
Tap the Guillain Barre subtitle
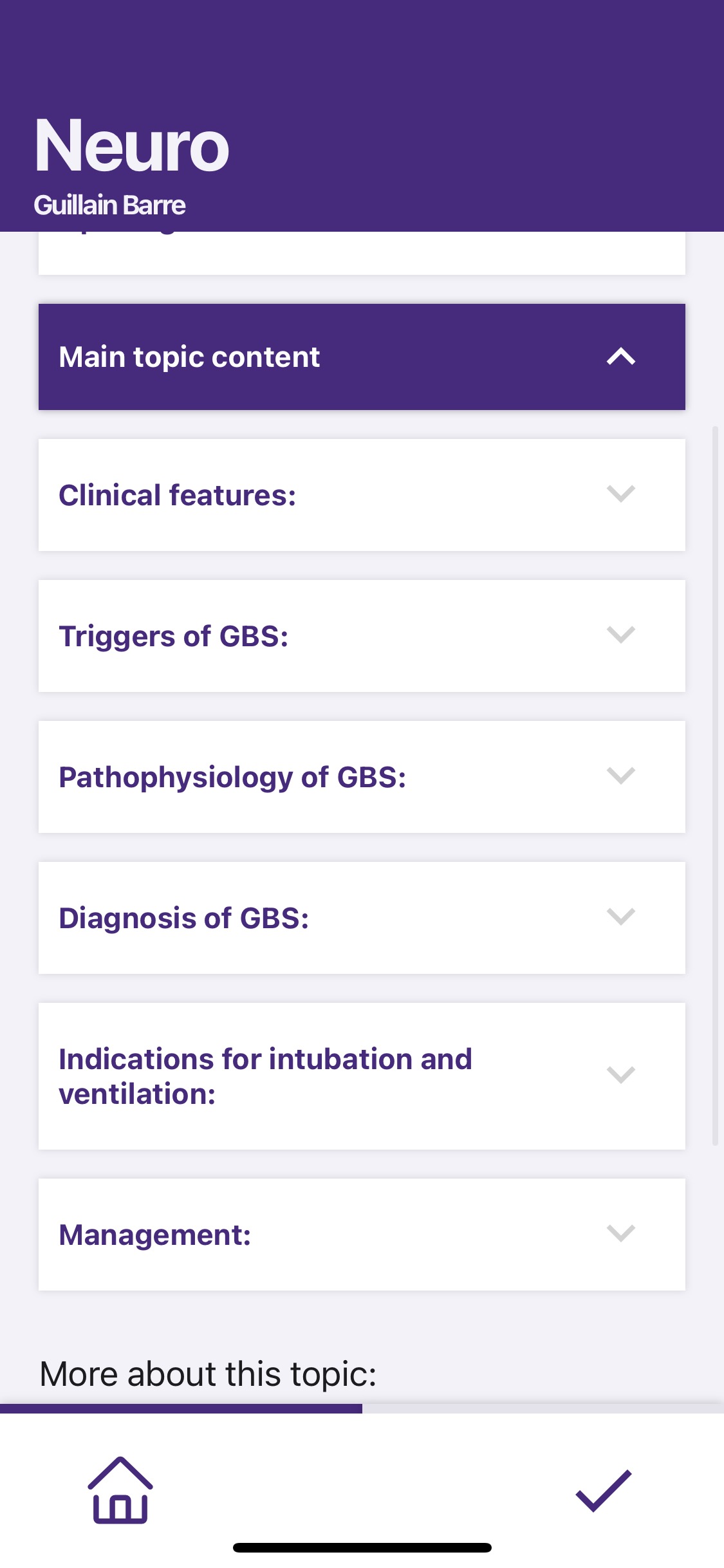pyautogui.click(x=109, y=205)
